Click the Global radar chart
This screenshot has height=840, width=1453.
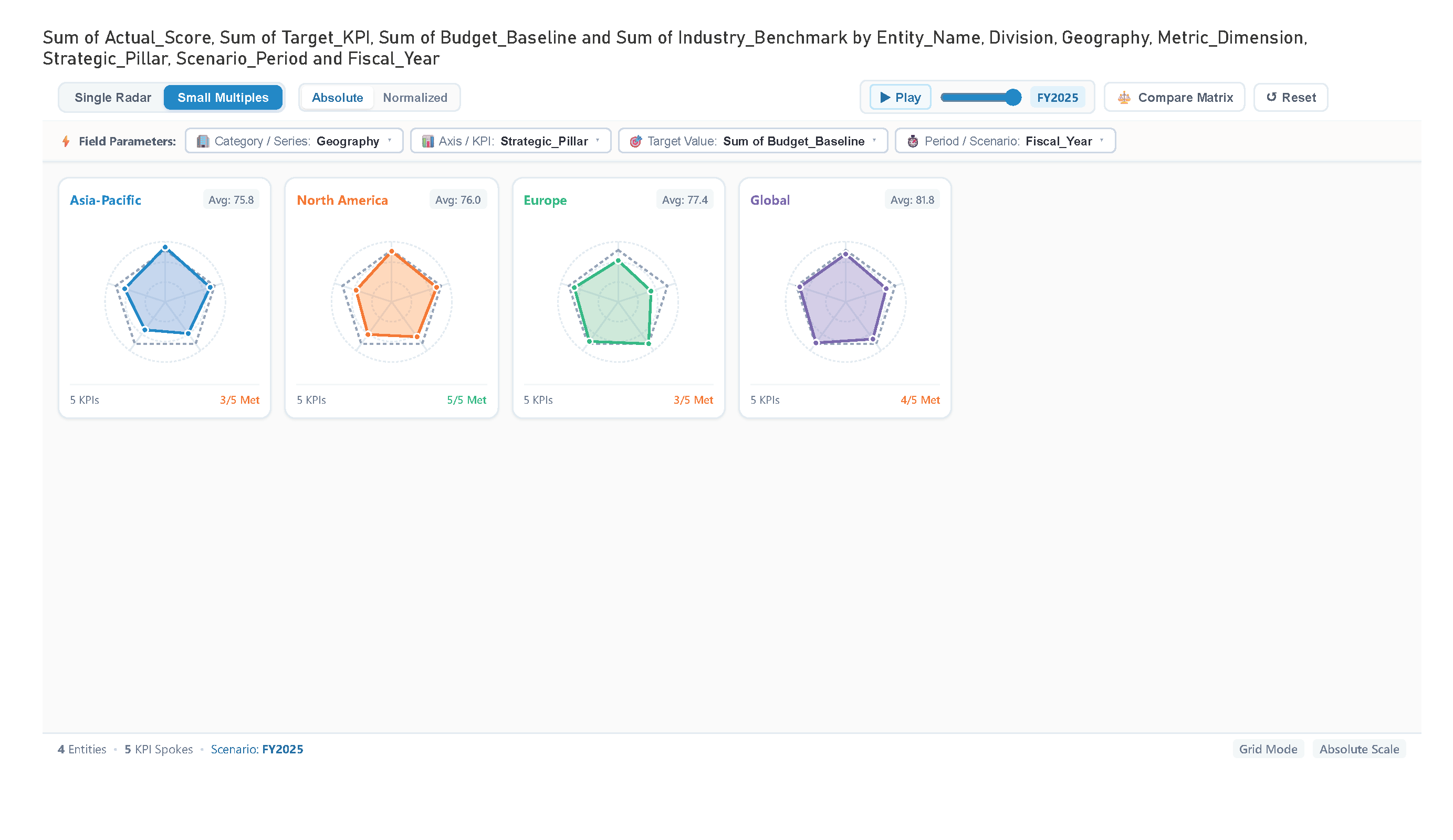(x=845, y=301)
